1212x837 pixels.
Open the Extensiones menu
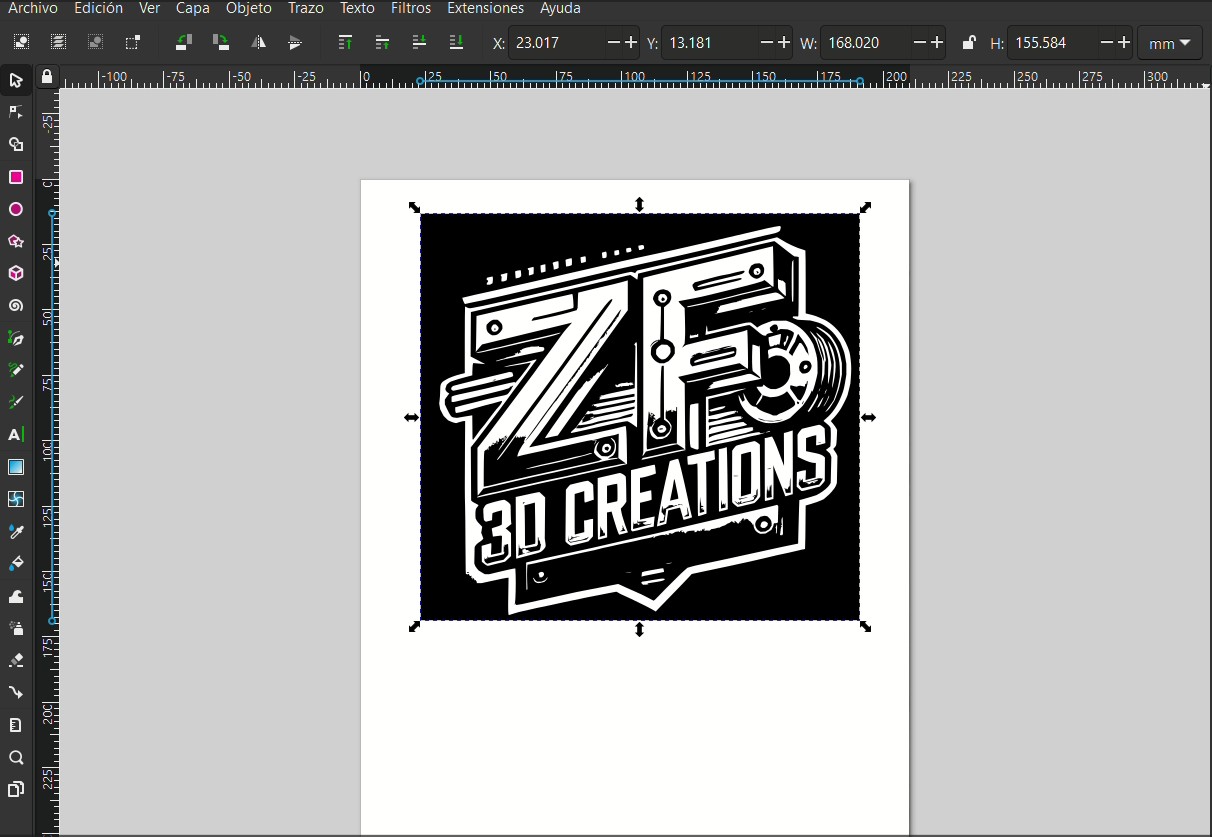[485, 8]
